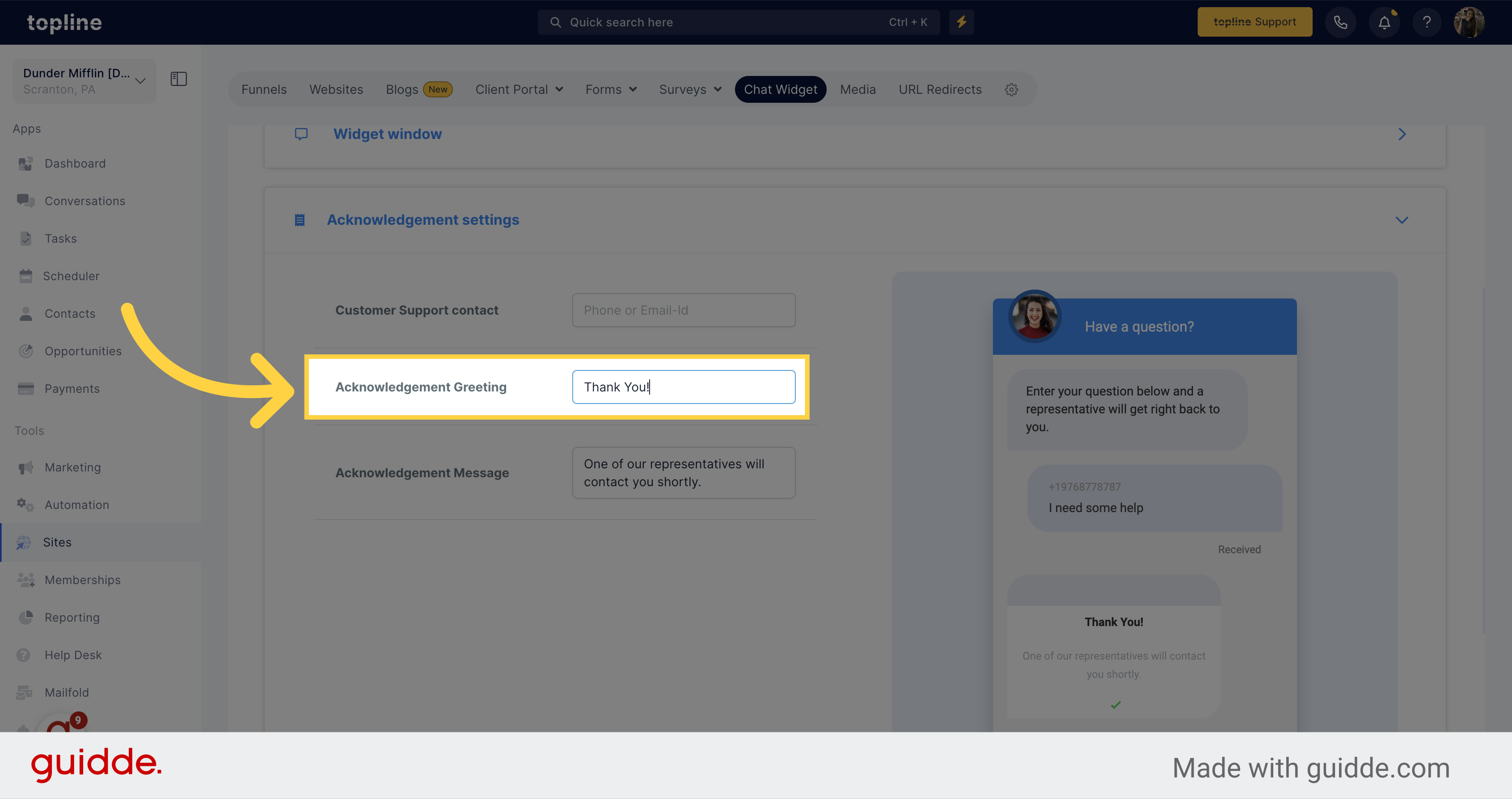Click the Chat Widget tab
The width and height of the screenshot is (1512, 799).
[x=781, y=89]
